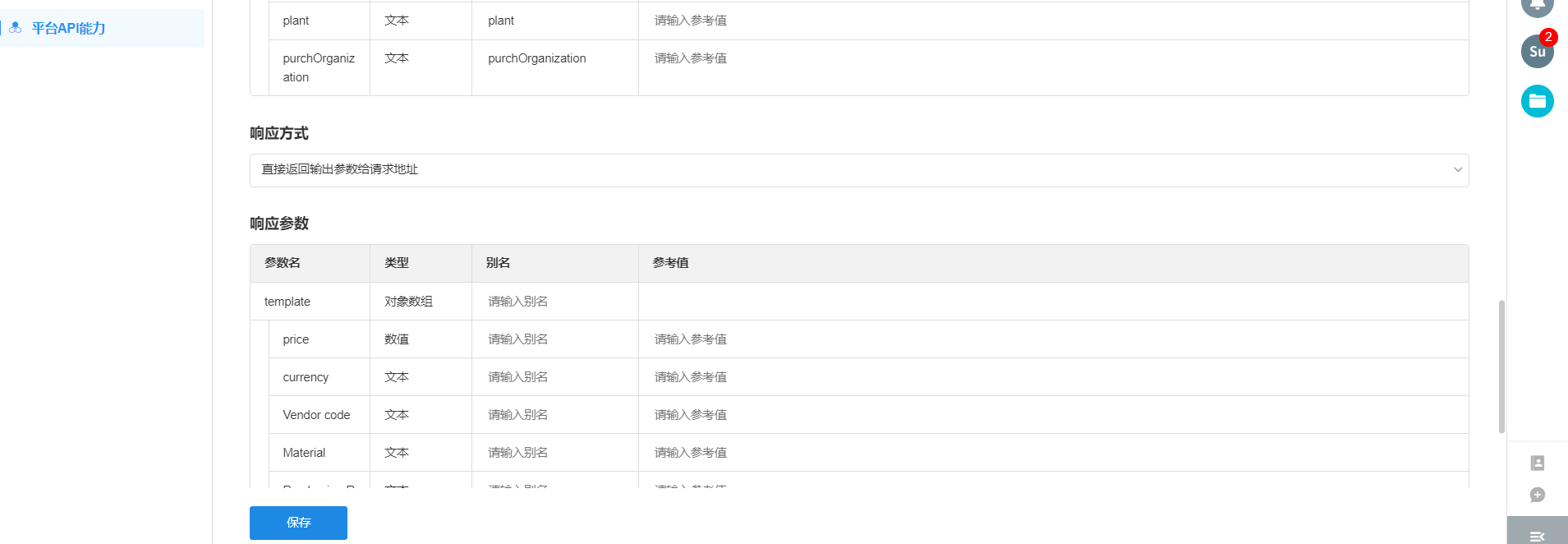The image size is (1568, 544).
Task: Select 平台API能力 menu item
Action: (69, 28)
